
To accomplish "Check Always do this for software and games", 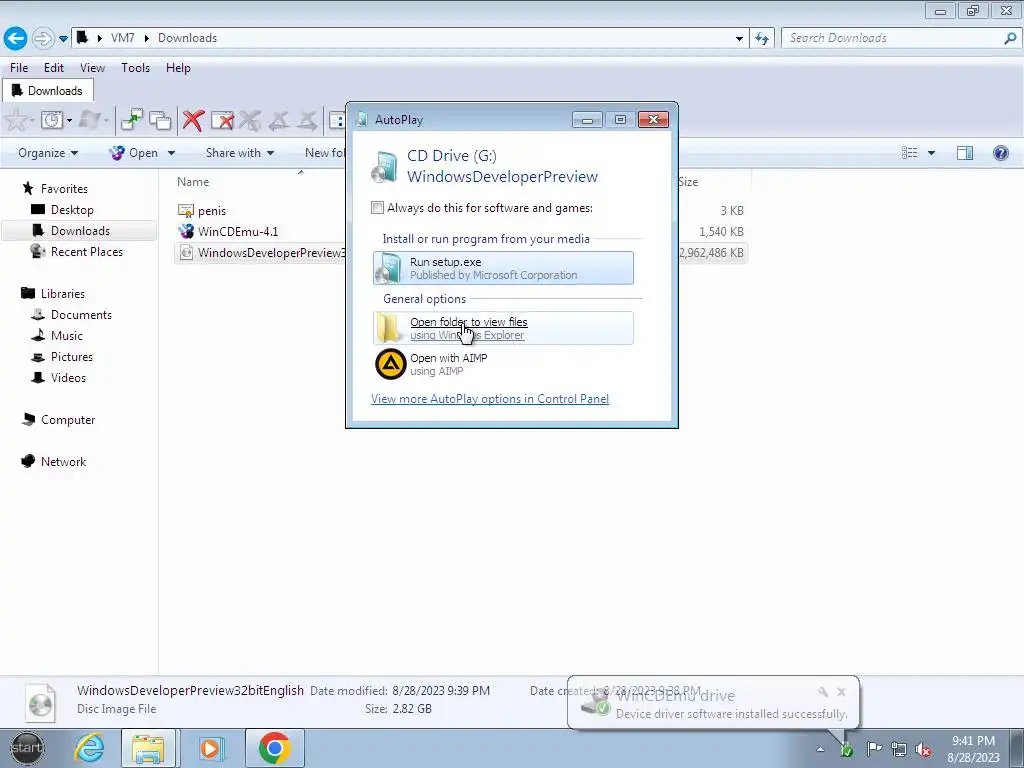I will (x=377, y=208).
